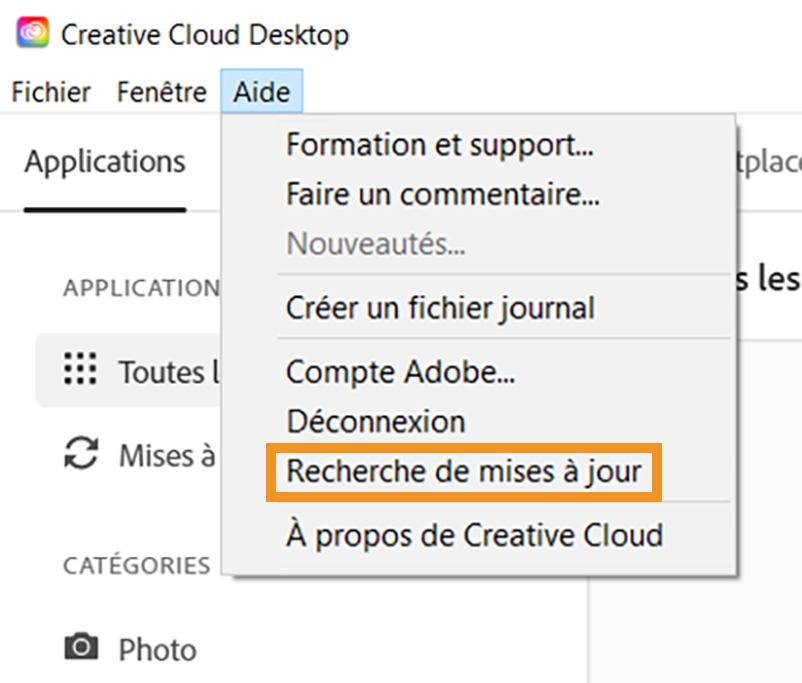The width and height of the screenshot is (802, 683).
Task: Click the refresh icon next to Mises à jour
Action: pos(79,455)
